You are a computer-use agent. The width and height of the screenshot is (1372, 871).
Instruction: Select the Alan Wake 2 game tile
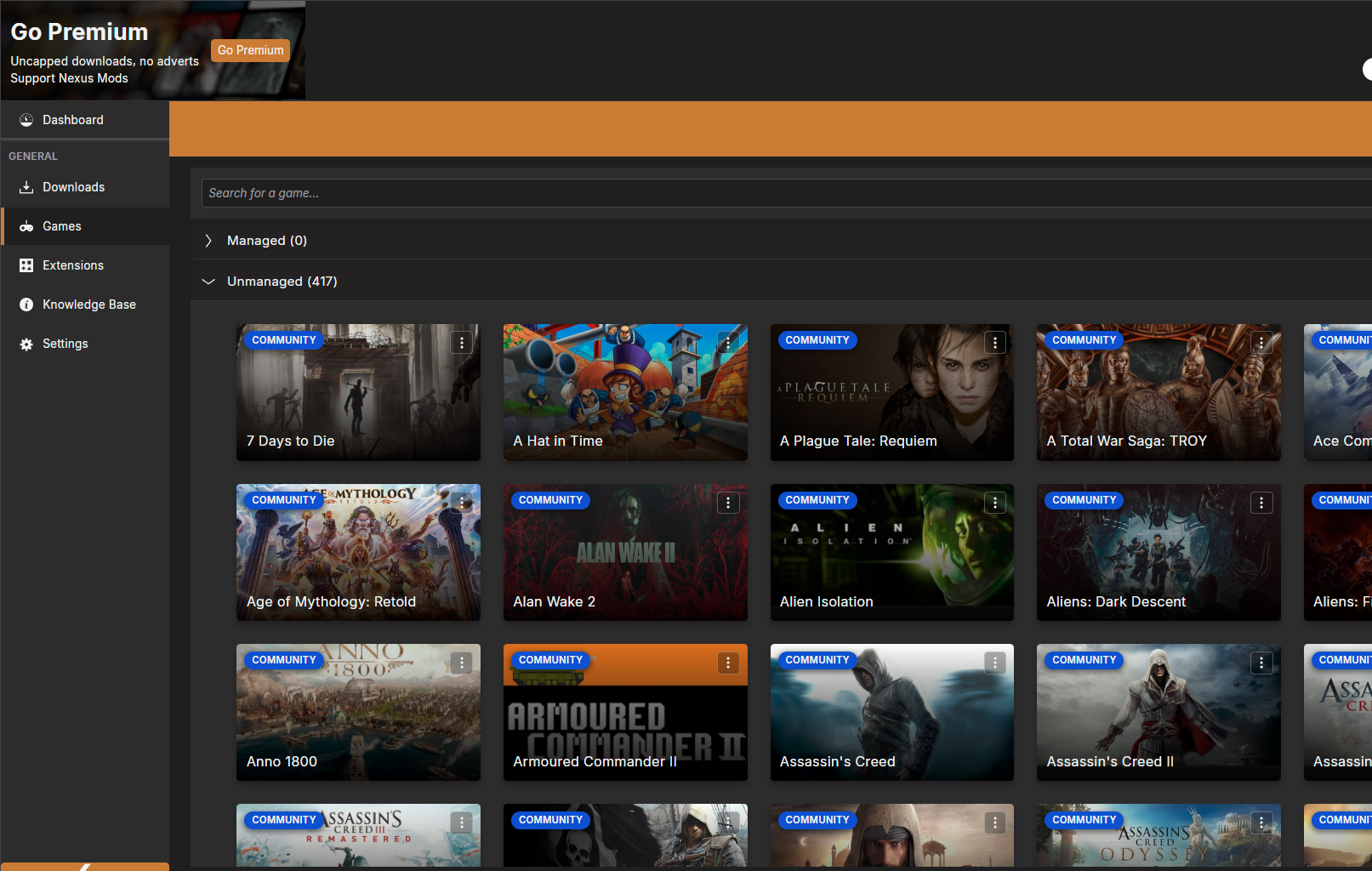click(x=625, y=552)
